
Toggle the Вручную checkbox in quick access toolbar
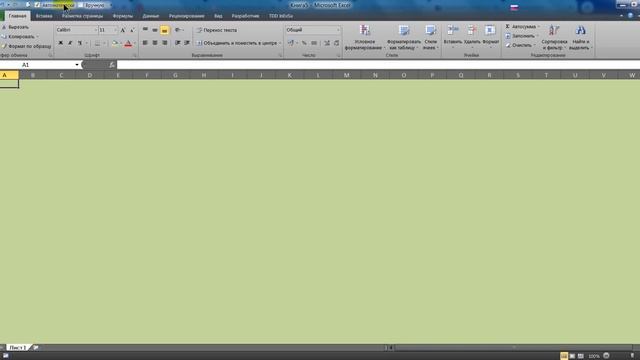(x=80, y=5)
